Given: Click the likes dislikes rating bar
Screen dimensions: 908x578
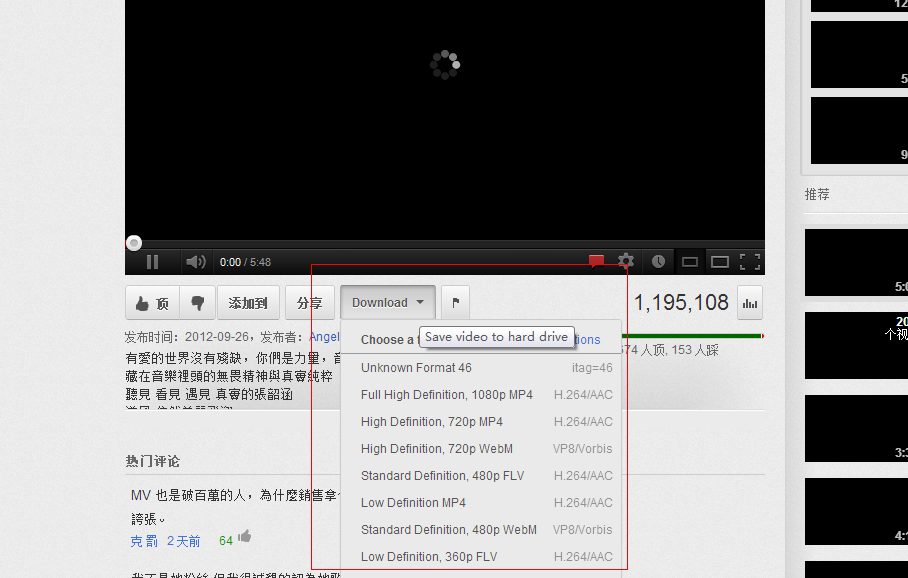Looking at the screenshot, I should [x=692, y=336].
